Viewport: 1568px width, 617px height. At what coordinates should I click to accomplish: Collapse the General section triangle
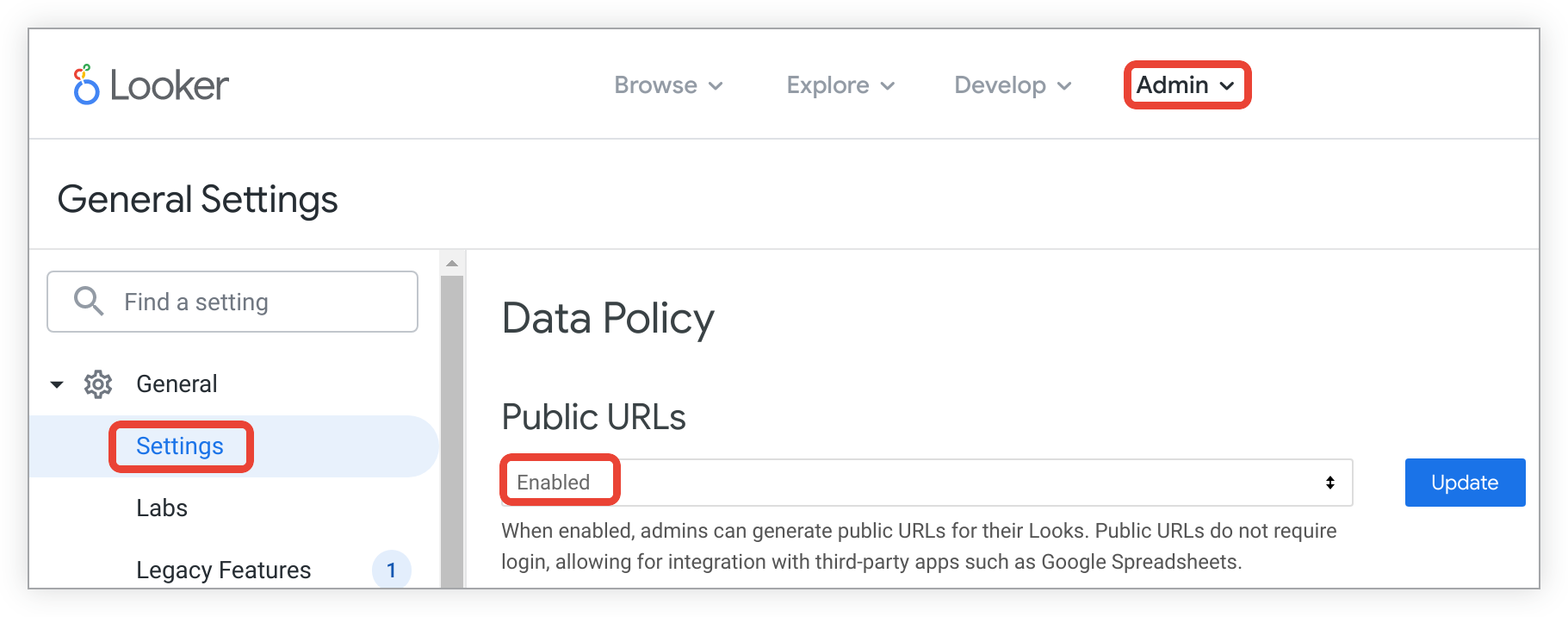click(57, 384)
